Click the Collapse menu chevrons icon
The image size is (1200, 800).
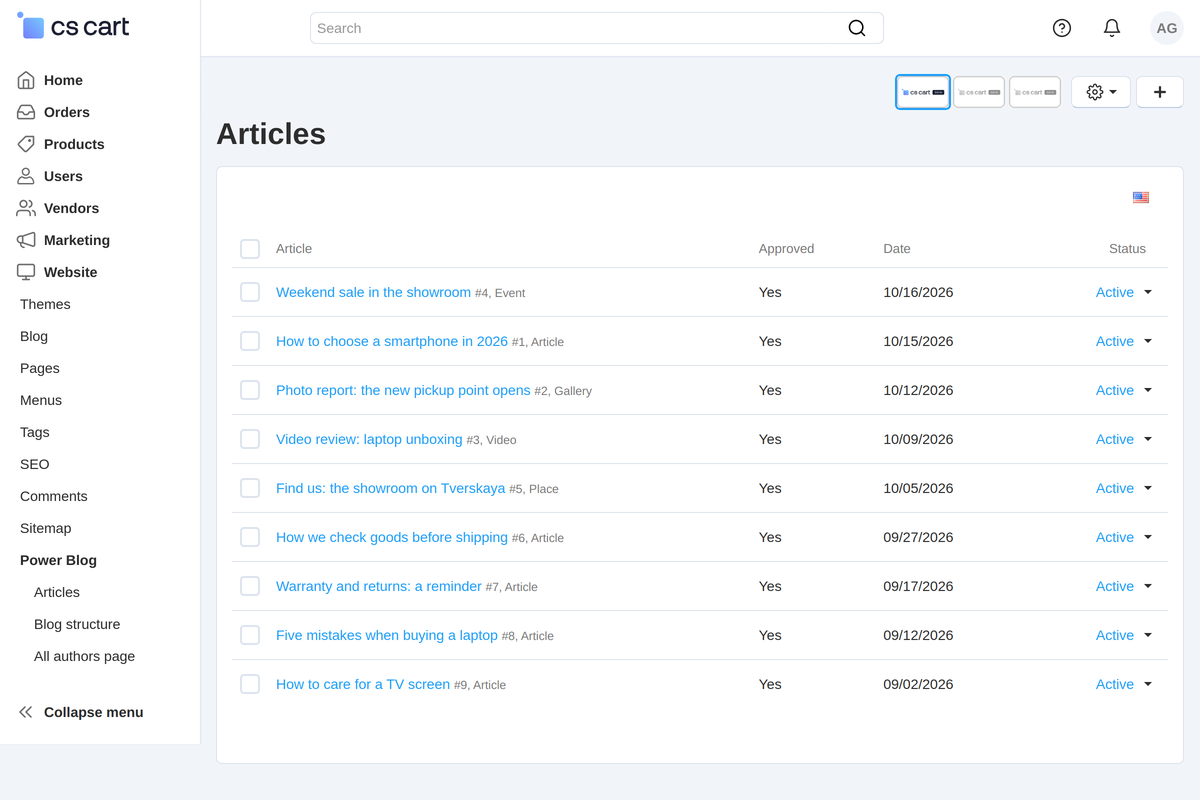coord(26,712)
